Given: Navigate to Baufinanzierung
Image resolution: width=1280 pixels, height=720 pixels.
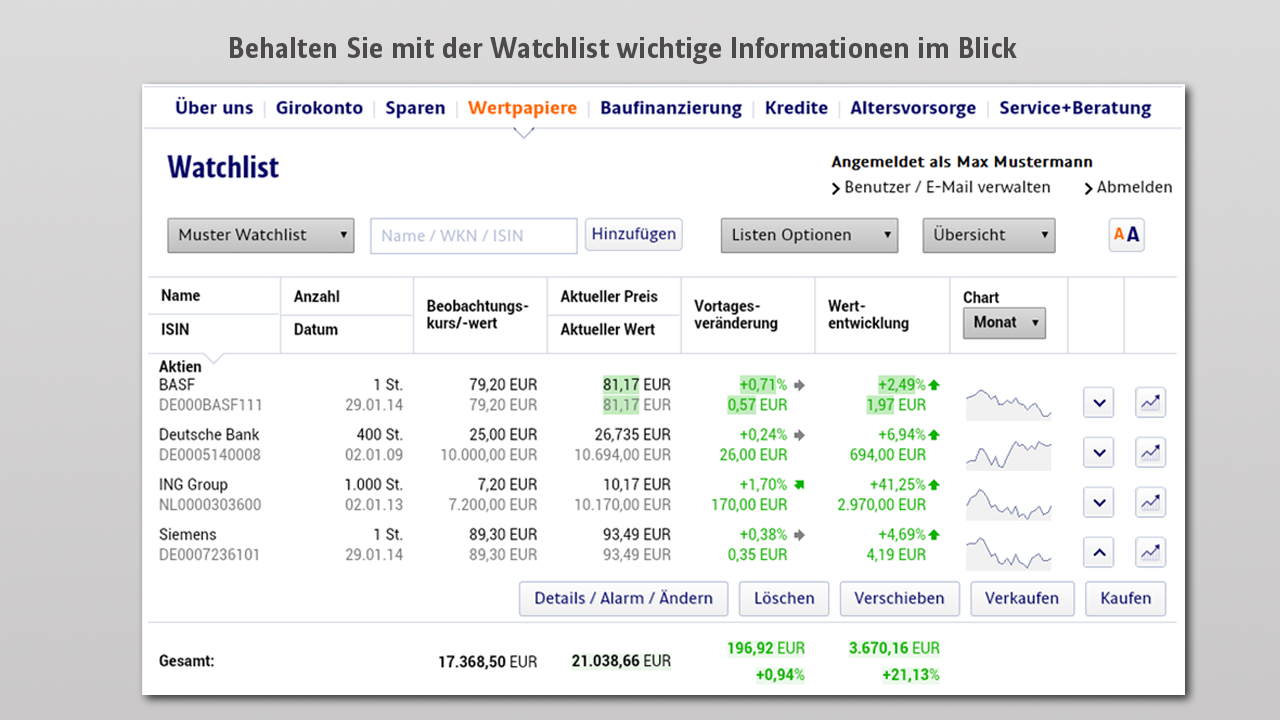Looking at the screenshot, I should [x=671, y=108].
